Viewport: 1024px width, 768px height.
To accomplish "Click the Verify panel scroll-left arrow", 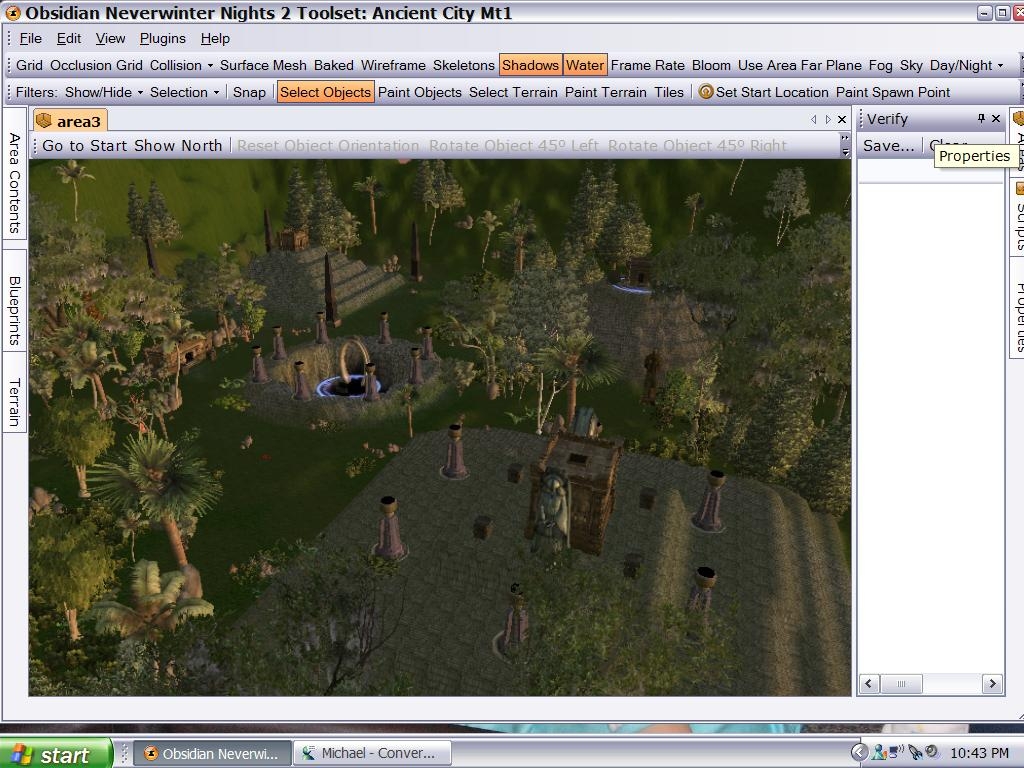I will 869,684.
